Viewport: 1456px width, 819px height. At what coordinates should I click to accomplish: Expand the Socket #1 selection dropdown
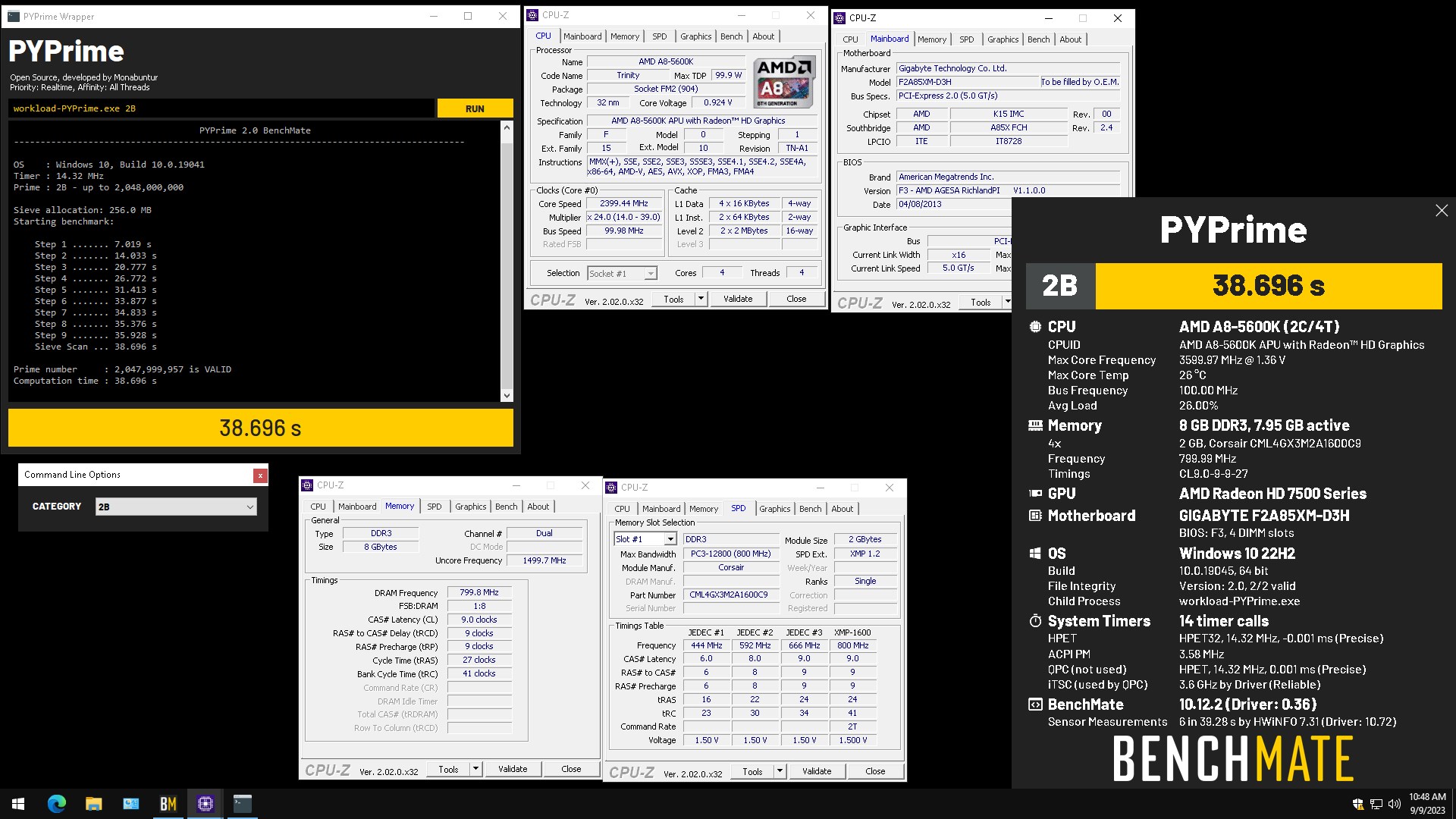622,273
